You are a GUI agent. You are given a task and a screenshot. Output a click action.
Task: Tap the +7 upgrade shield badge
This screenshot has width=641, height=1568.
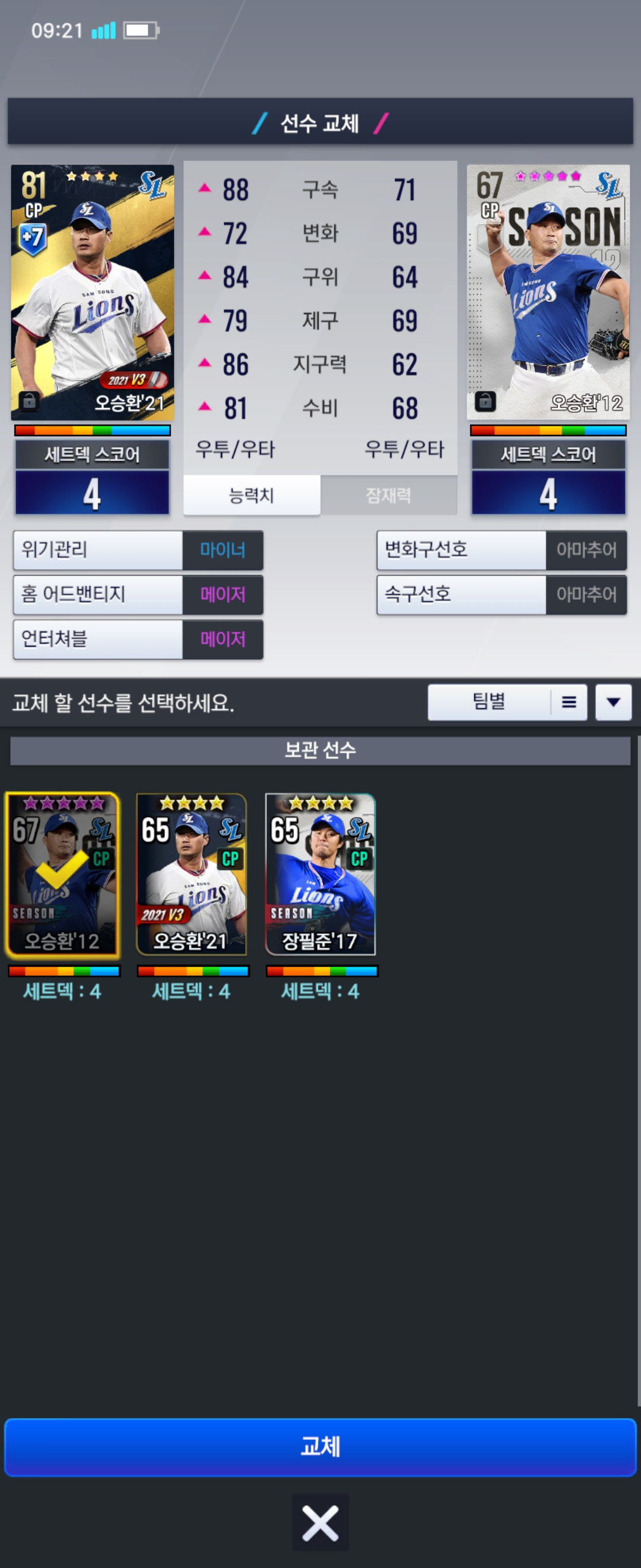(32, 238)
